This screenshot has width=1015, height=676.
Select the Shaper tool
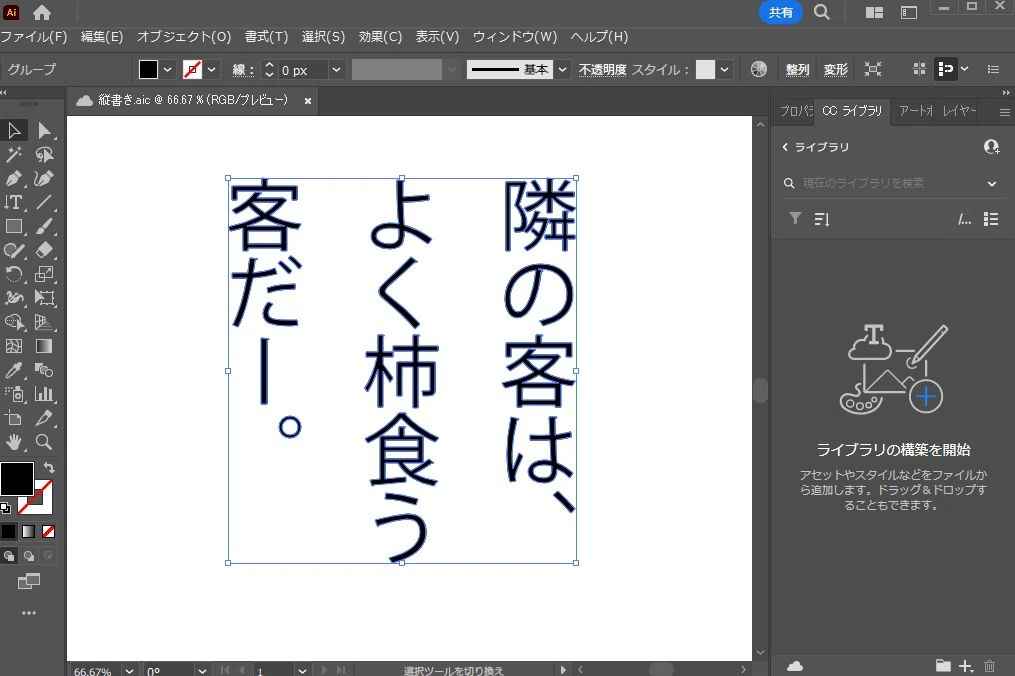point(14,250)
